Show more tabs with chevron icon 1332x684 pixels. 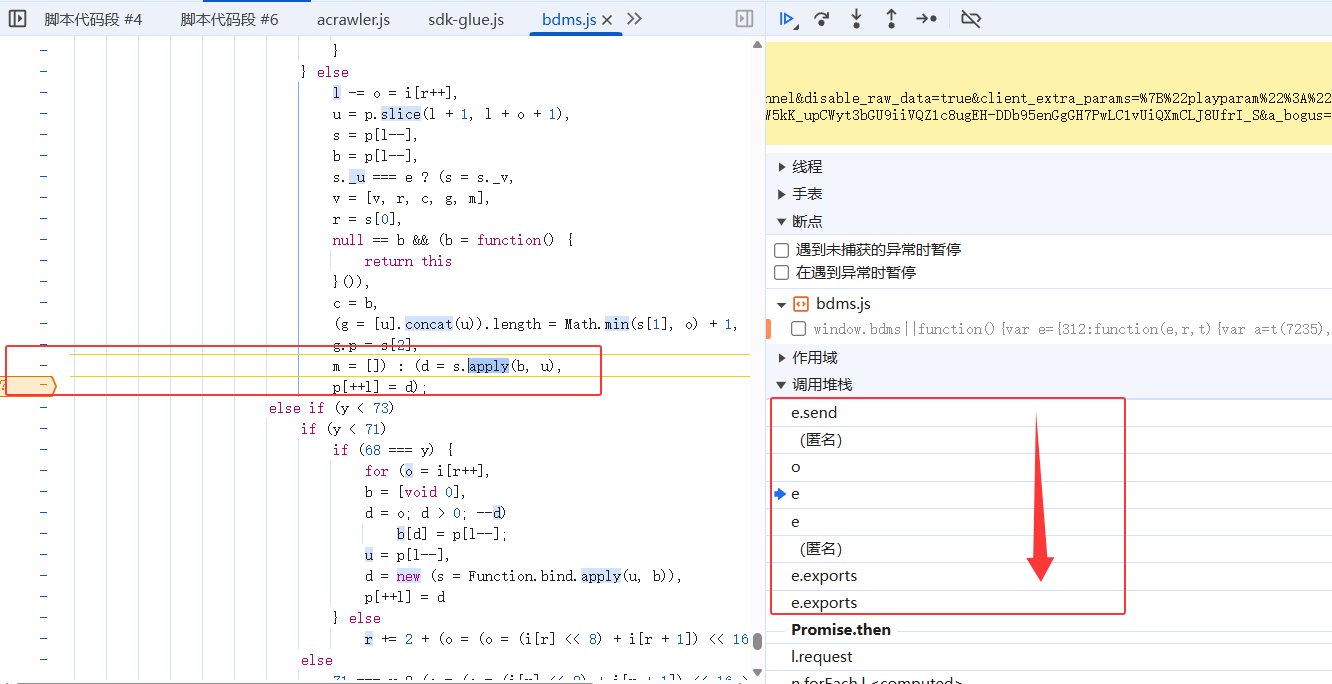(x=633, y=18)
